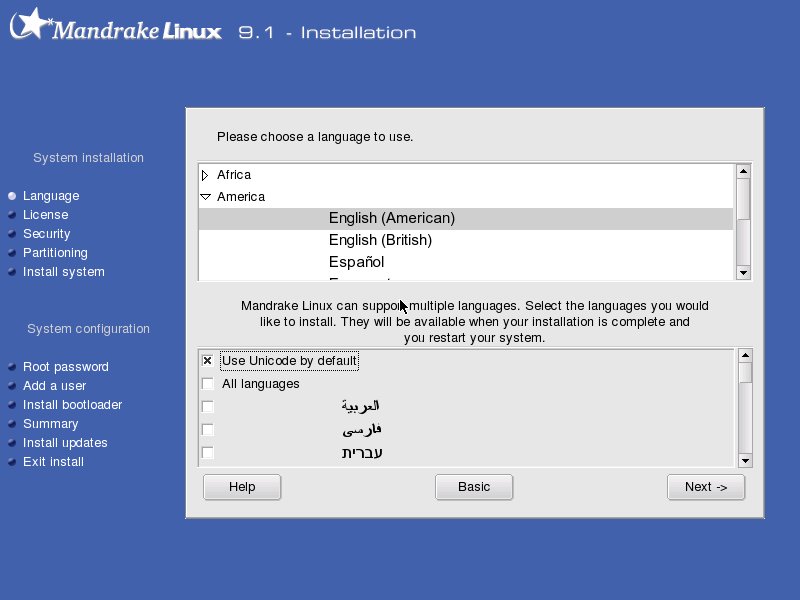Click checkbox list scrollbar up arrow
Screen dimensions: 800x600
[x=745, y=355]
